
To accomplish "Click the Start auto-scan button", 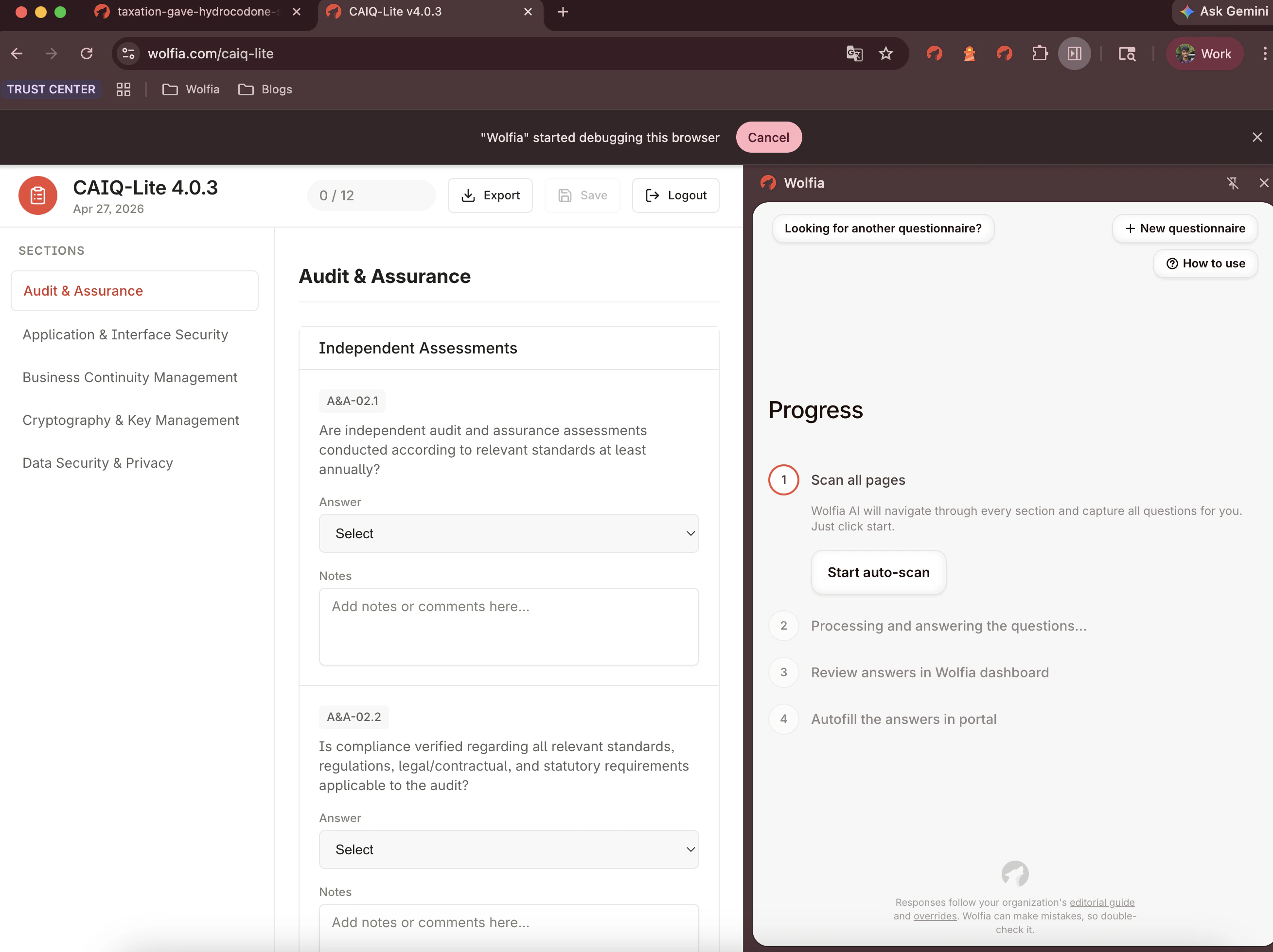I will 878,572.
